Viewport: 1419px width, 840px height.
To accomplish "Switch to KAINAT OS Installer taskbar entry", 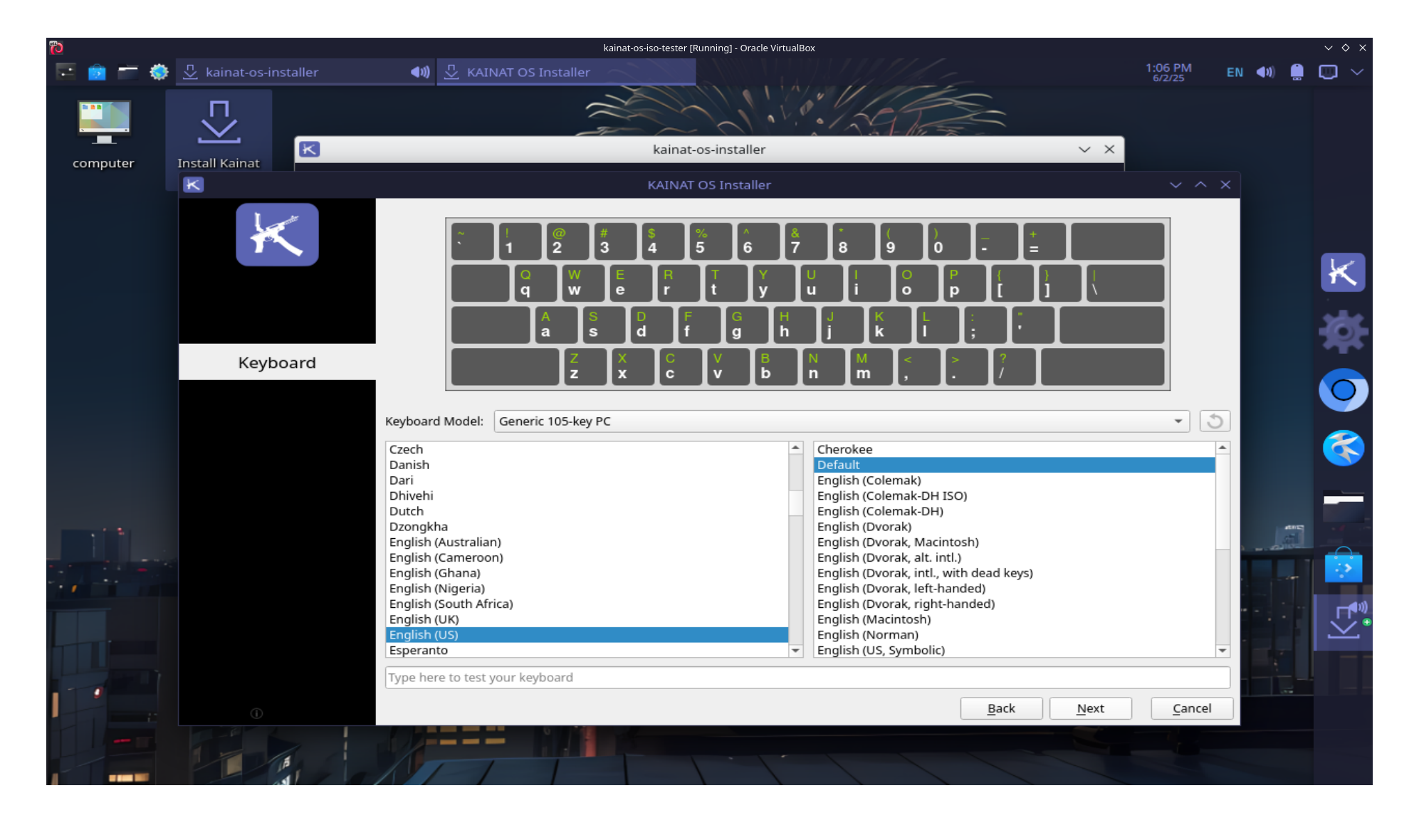I will (x=566, y=72).
